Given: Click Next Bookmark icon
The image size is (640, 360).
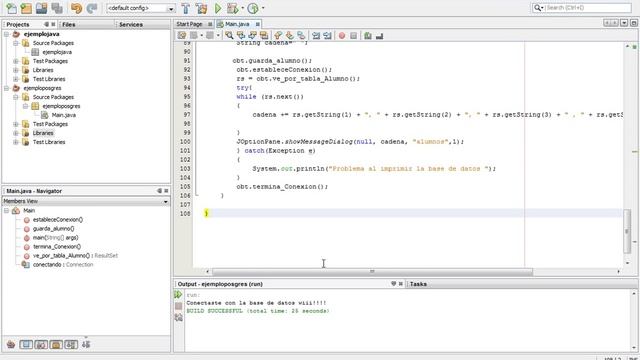Looking at the screenshot, I should coord(289,36).
